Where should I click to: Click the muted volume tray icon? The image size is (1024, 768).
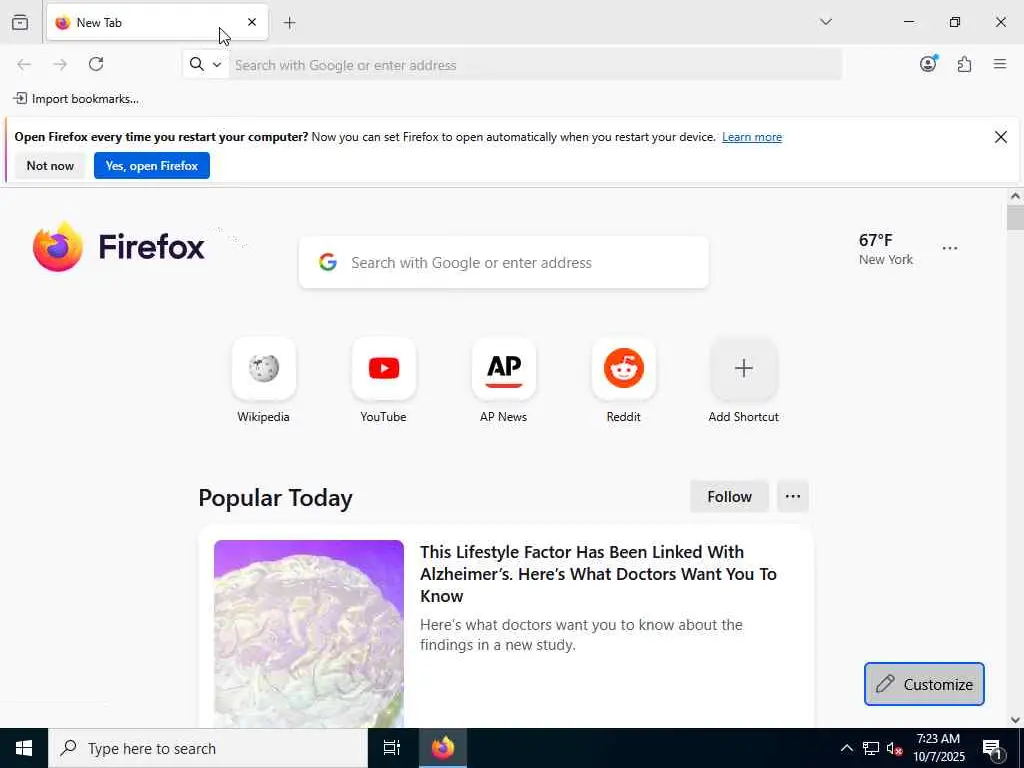click(x=894, y=748)
